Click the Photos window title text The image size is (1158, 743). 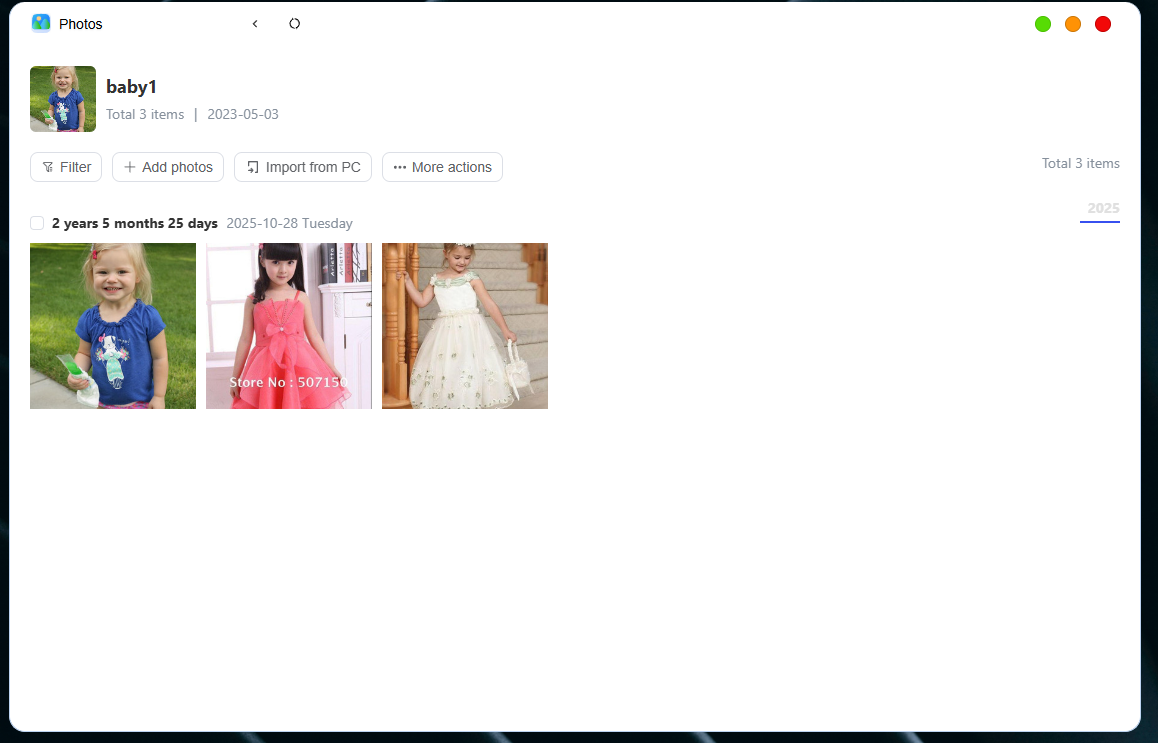(x=80, y=24)
